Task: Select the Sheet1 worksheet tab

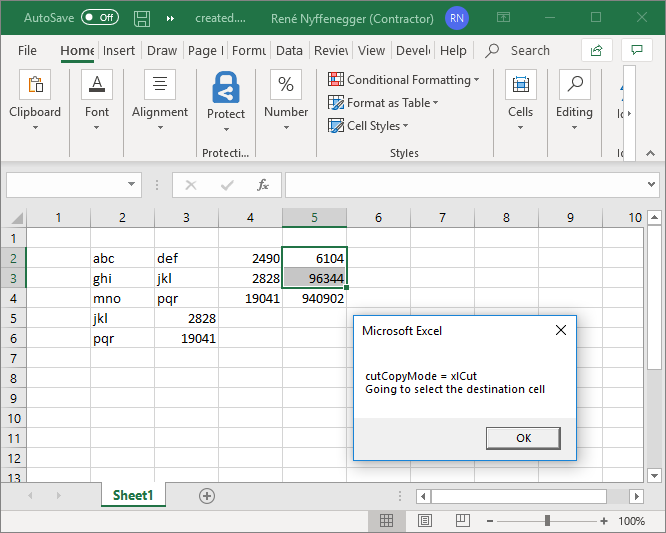Action: point(133,495)
